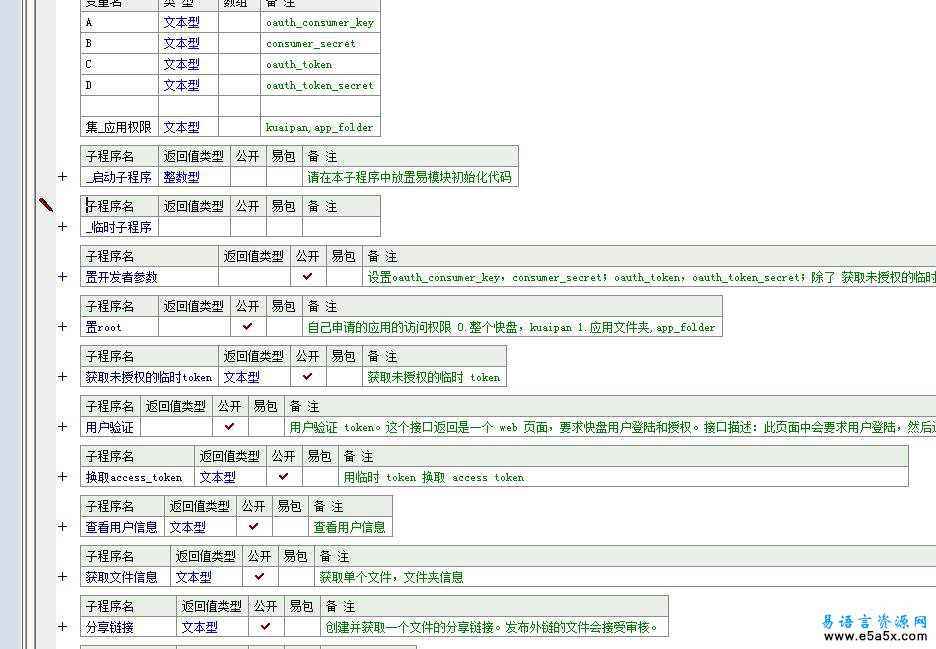Click empty return type cell of _临时子程序
The width and height of the screenshot is (936, 649).
(x=195, y=227)
